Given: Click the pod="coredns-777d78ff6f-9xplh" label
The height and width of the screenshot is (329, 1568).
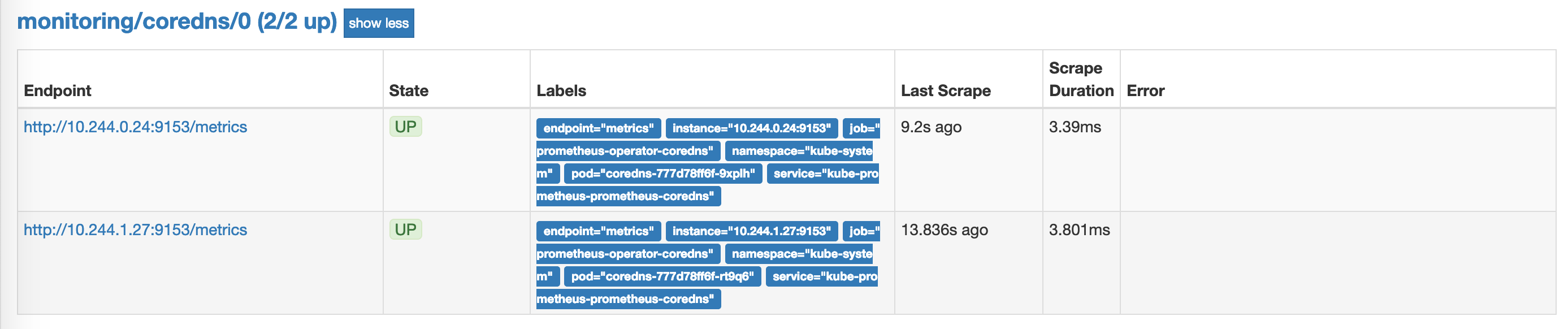Looking at the screenshot, I should 663,174.
